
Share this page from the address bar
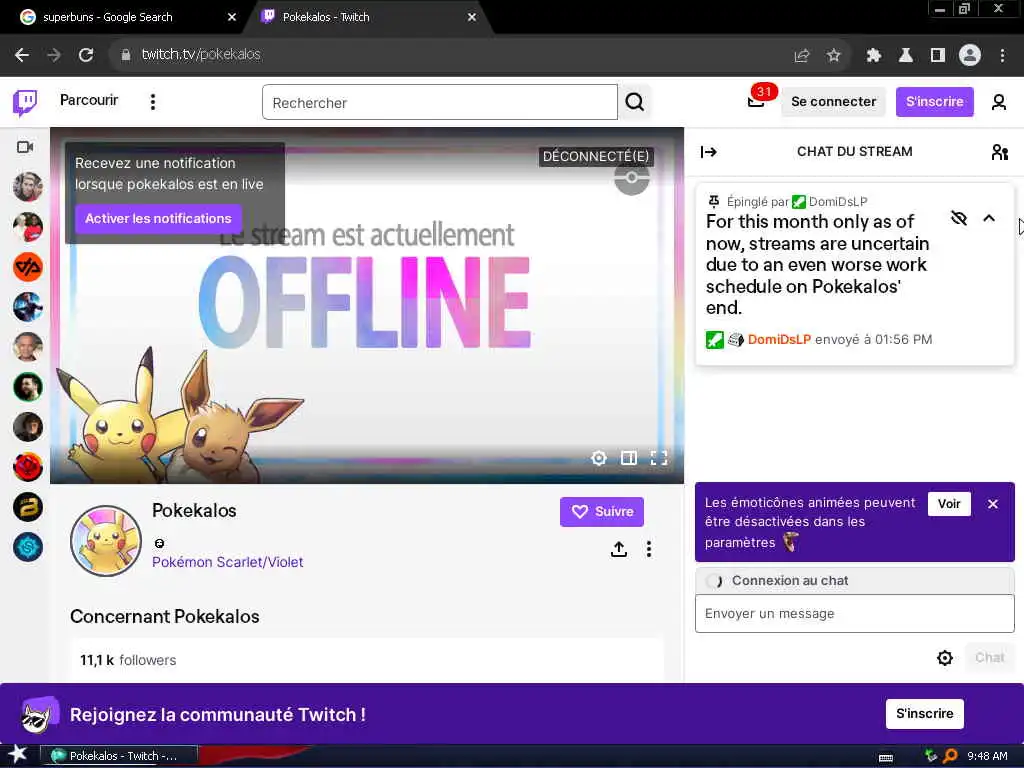click(x=801, y=56)
